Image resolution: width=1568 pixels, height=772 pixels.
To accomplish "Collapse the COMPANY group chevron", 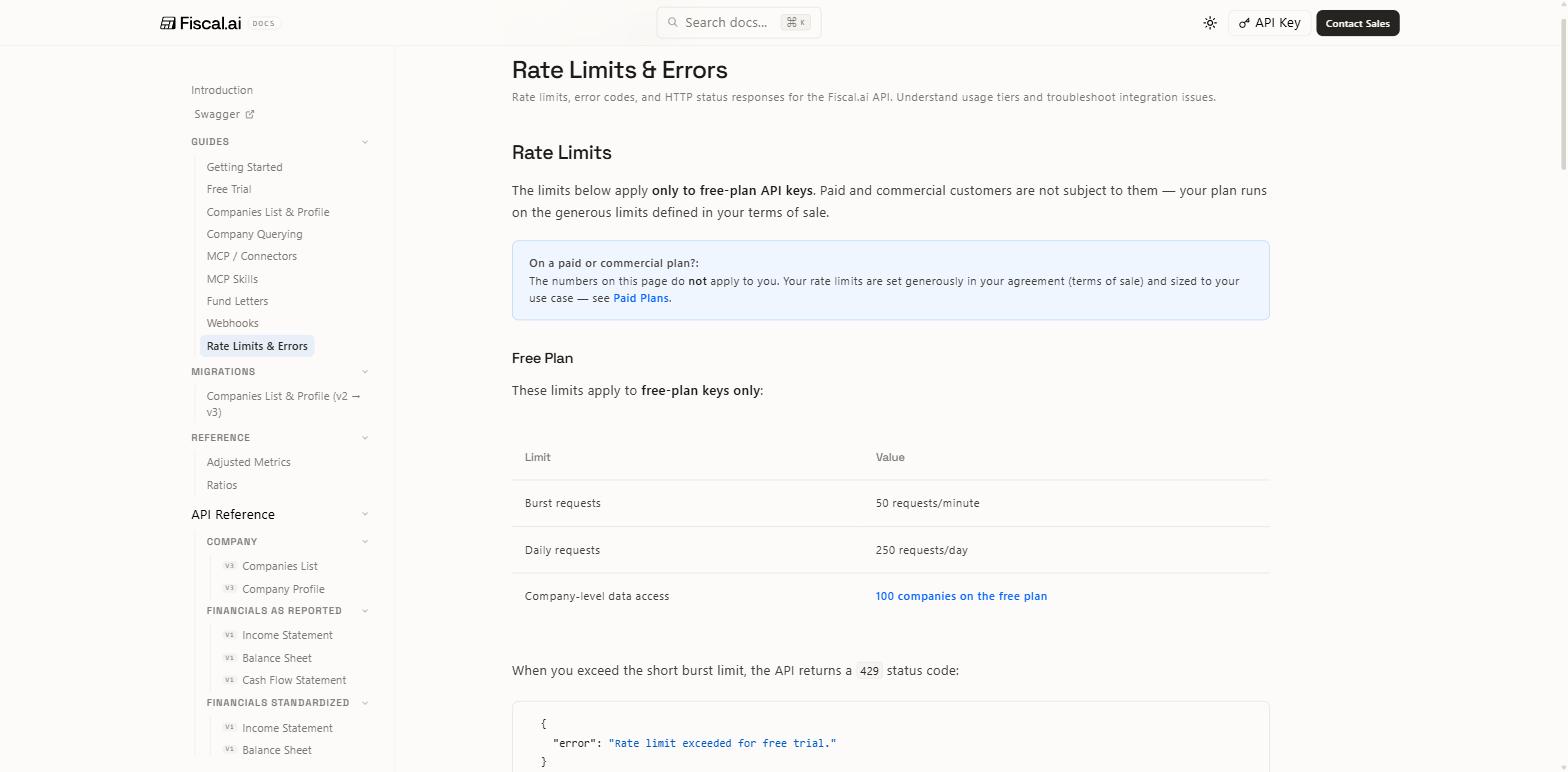I will (365, 542).
